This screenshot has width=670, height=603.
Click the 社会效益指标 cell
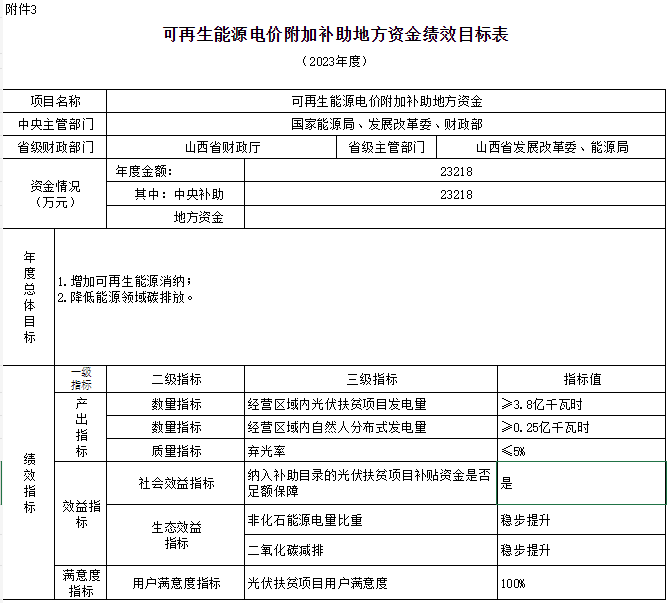point(176,483)
